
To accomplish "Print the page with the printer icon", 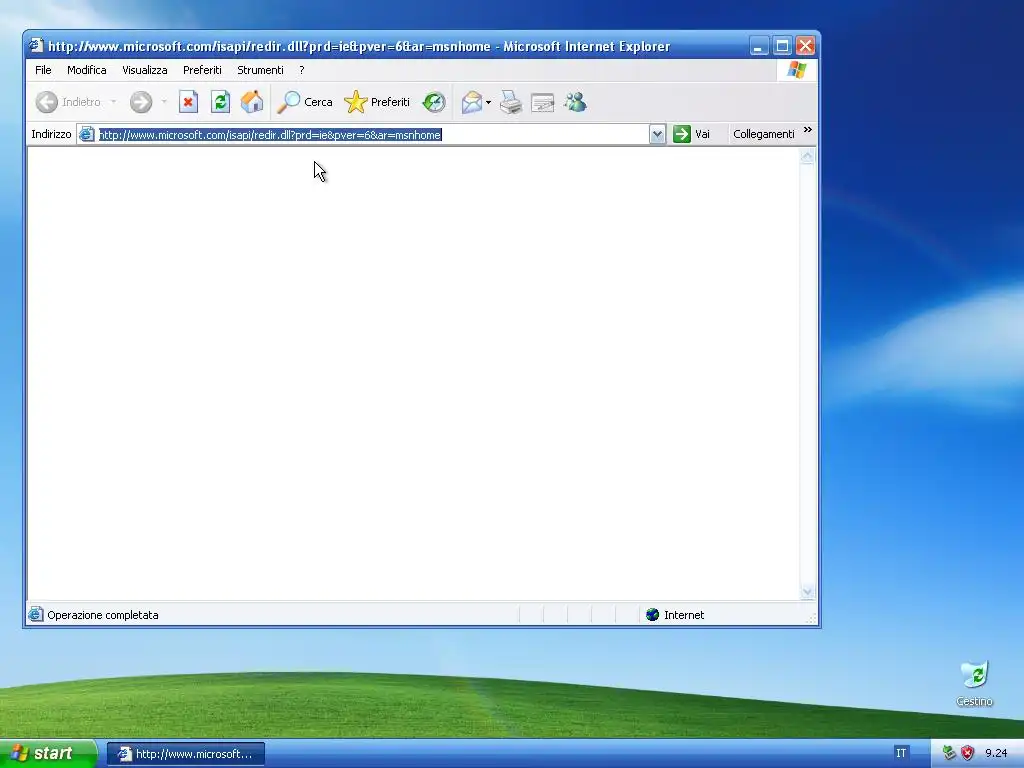I will pos(511,102).
